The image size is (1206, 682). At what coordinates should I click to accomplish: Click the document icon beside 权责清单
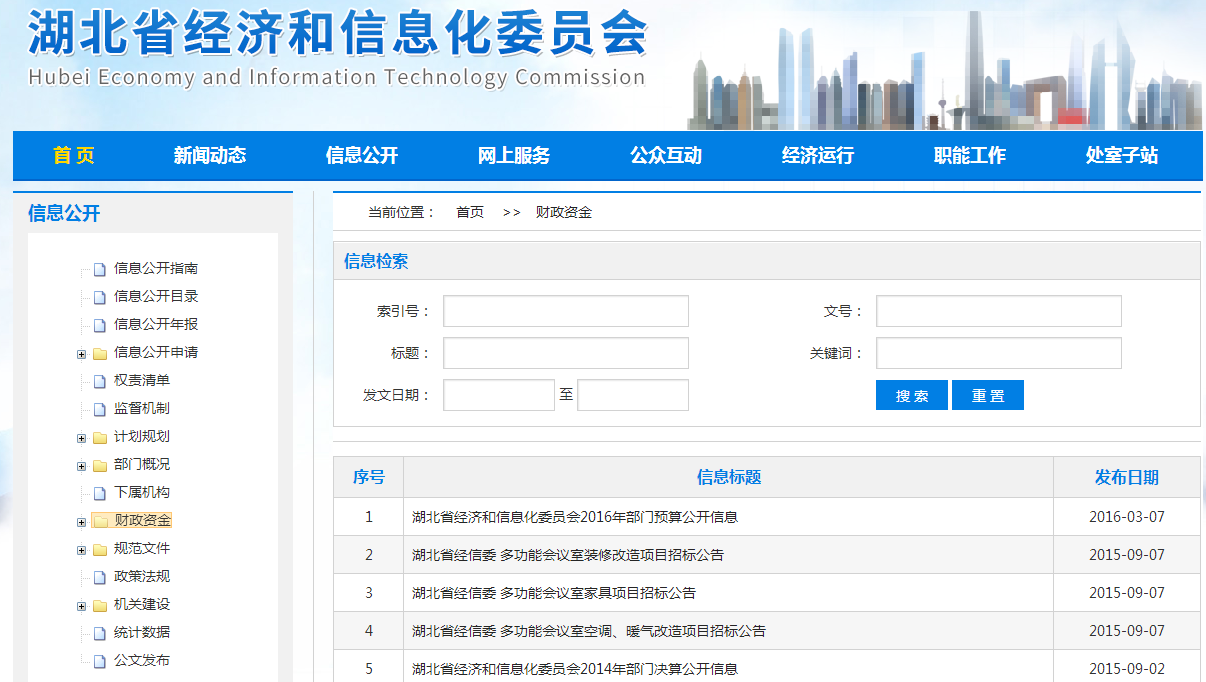click(x=99, y=381)
